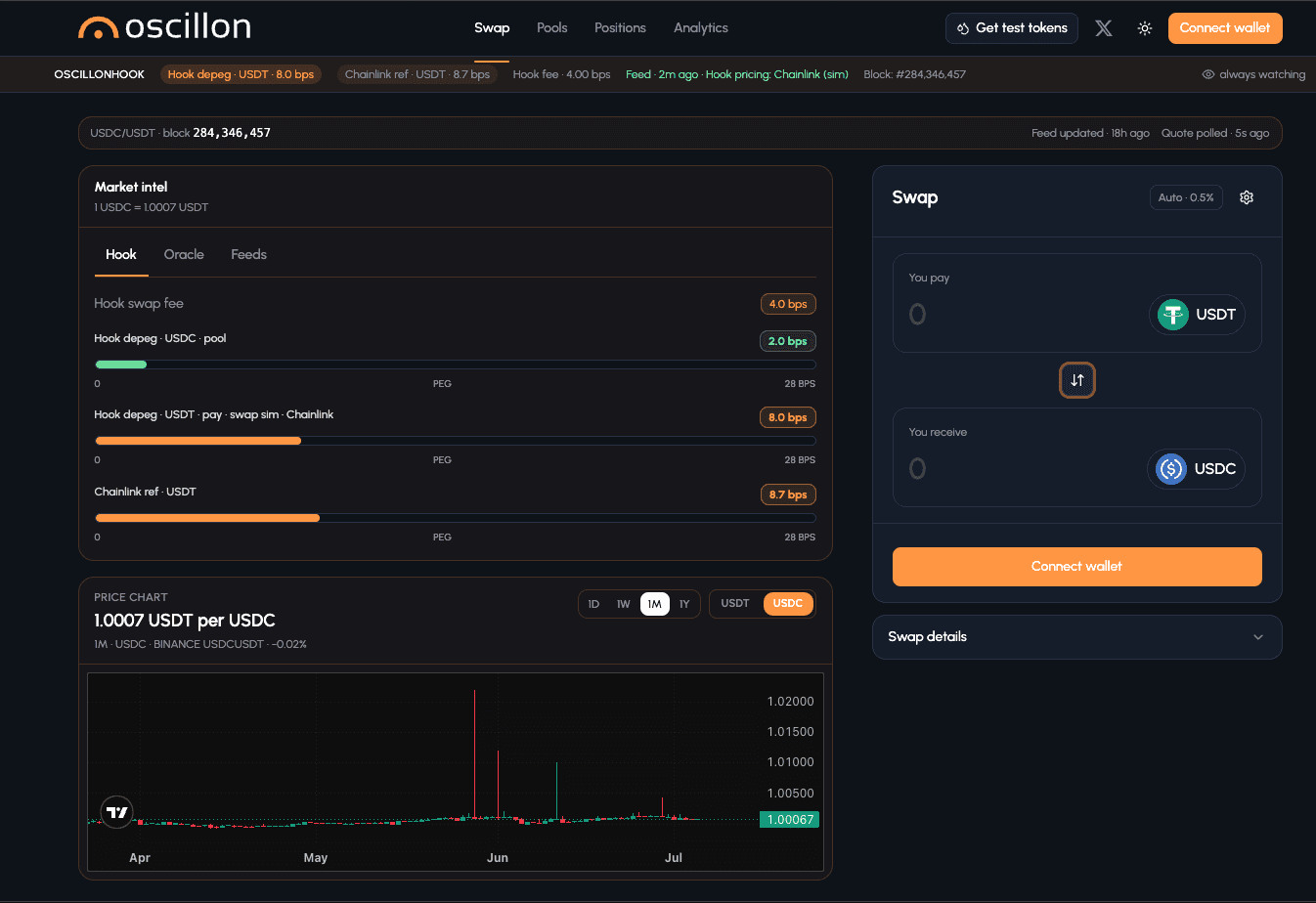This screenshot has height=903, width=1316.
Task: Select the 1D chart timeframe
Action: click(x=593, y=604)
